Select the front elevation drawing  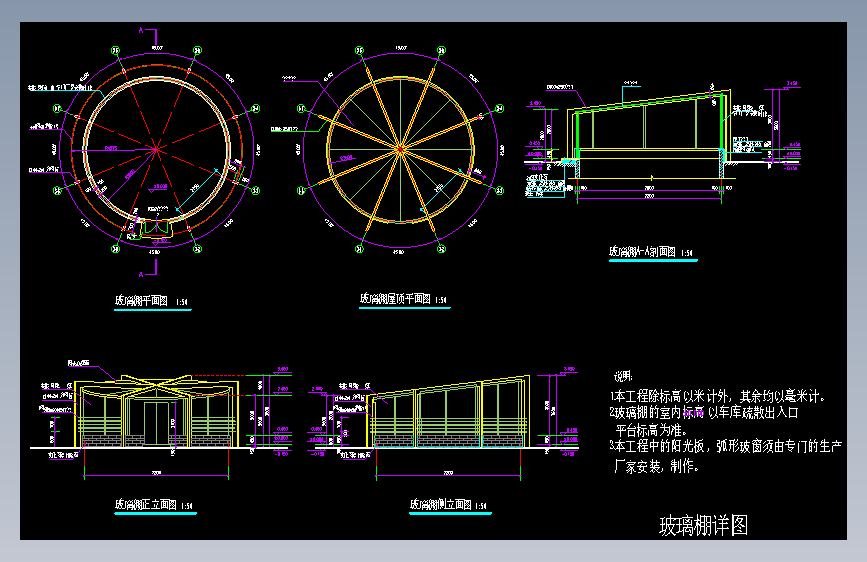pyautogui.click(x=161, y=419)
